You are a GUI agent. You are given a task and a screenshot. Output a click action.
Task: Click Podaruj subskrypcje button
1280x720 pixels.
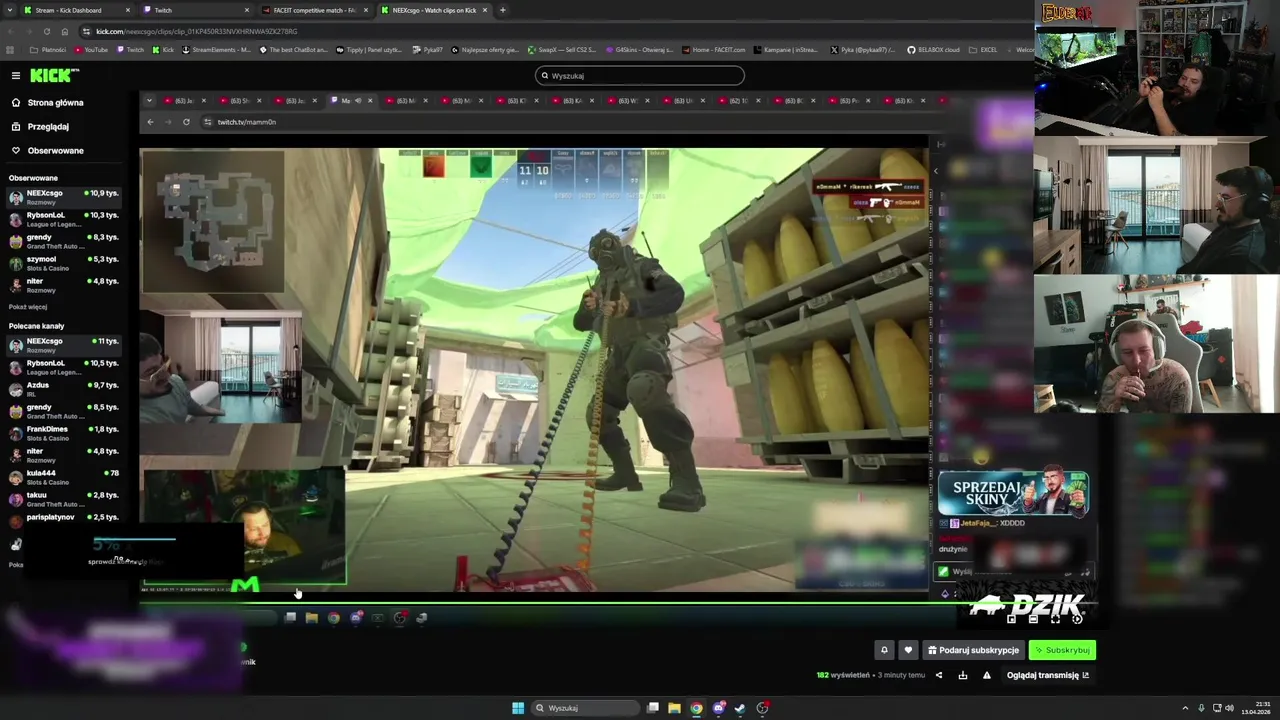coord(973,650)
